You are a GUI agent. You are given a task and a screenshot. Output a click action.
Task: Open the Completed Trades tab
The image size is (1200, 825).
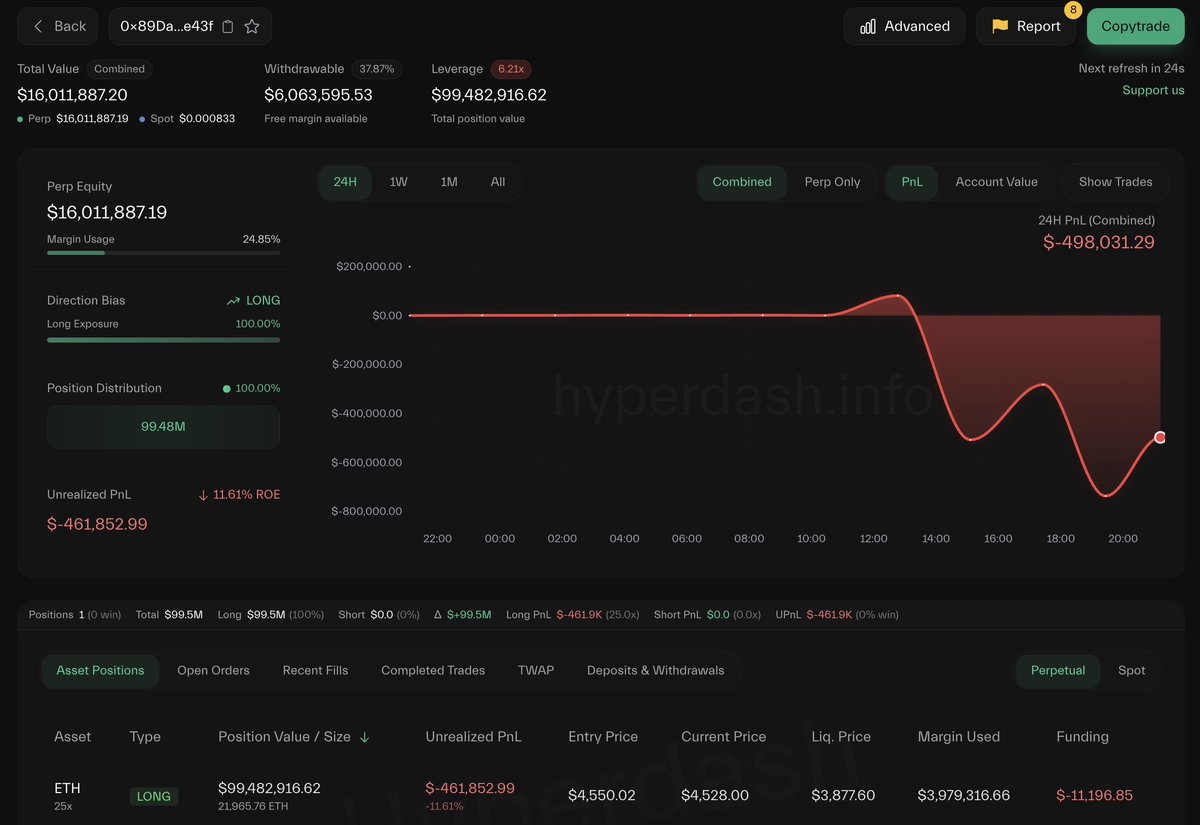pyautogui.click(x=433, y=671)
